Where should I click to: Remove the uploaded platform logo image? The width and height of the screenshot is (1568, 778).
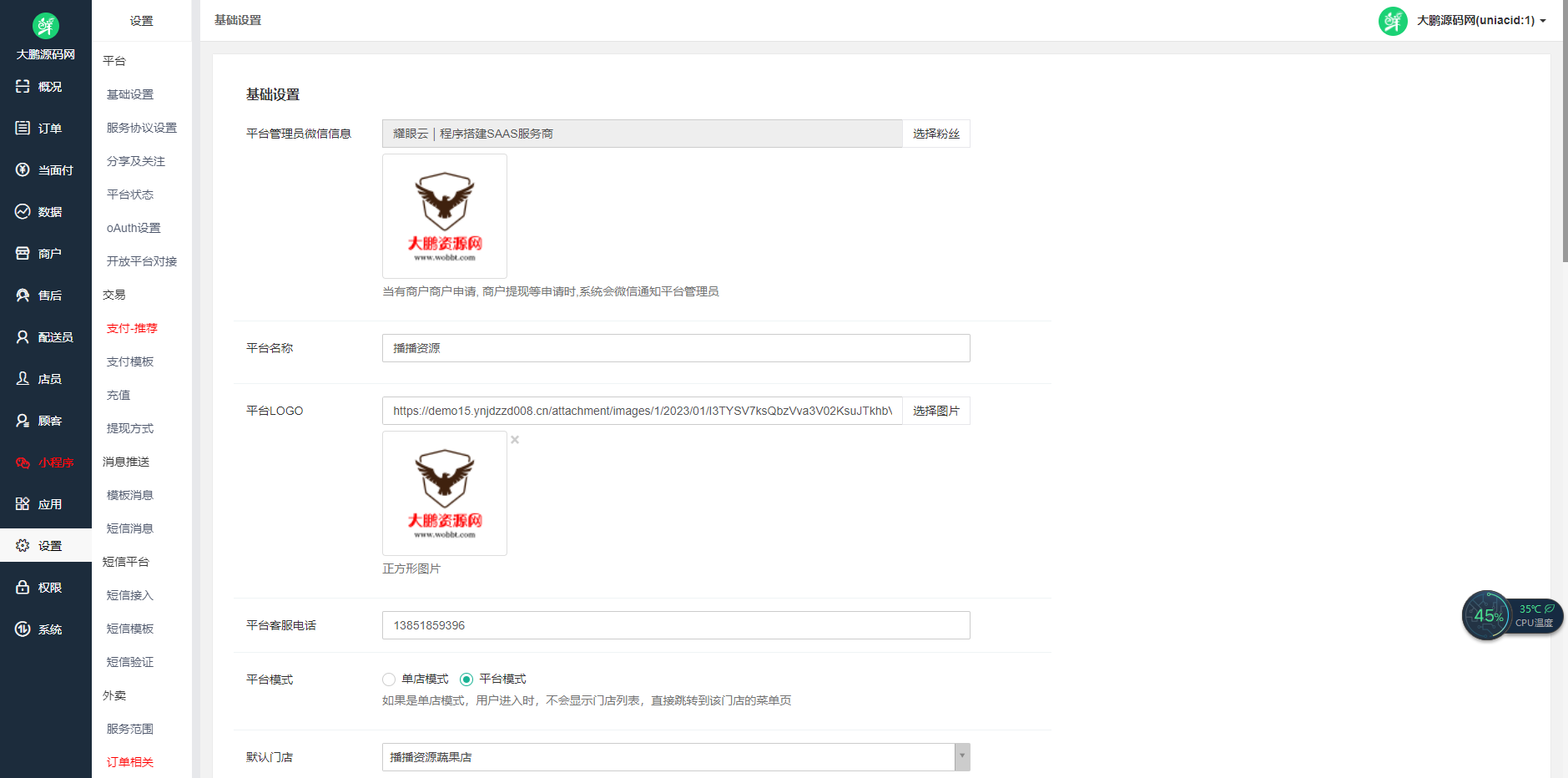[514, 439]
